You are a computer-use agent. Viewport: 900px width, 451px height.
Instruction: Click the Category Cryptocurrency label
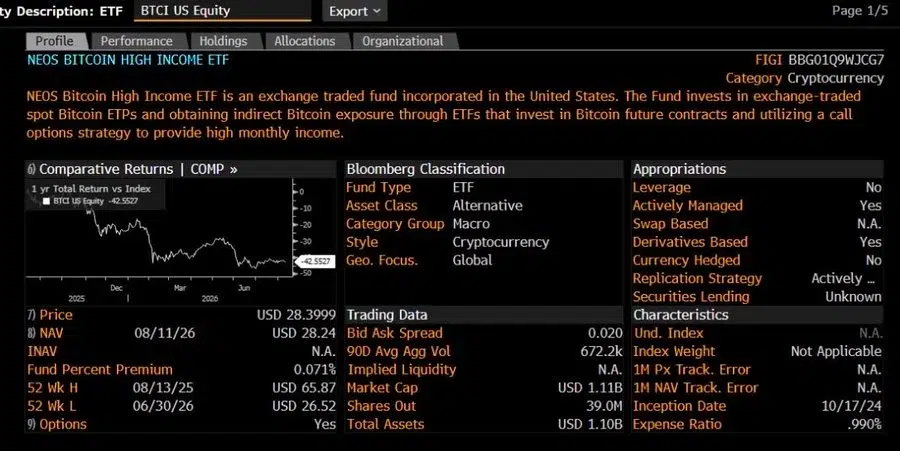pyautogui.click(x=804, y=78)
